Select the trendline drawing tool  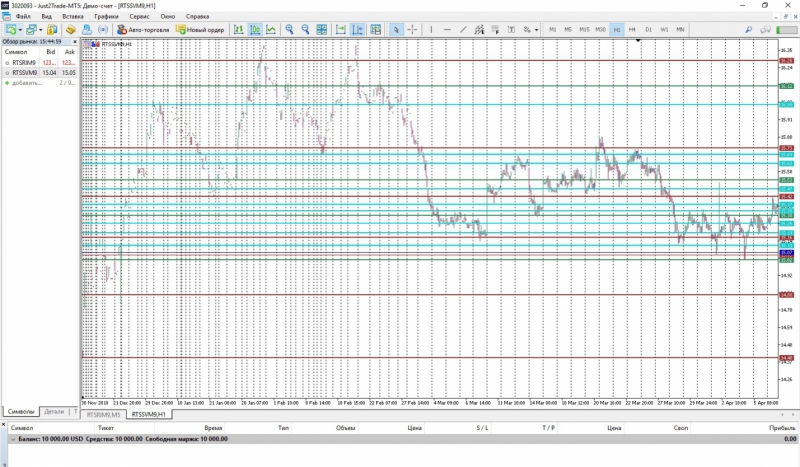pyautogui.click(x=463, y=30)
